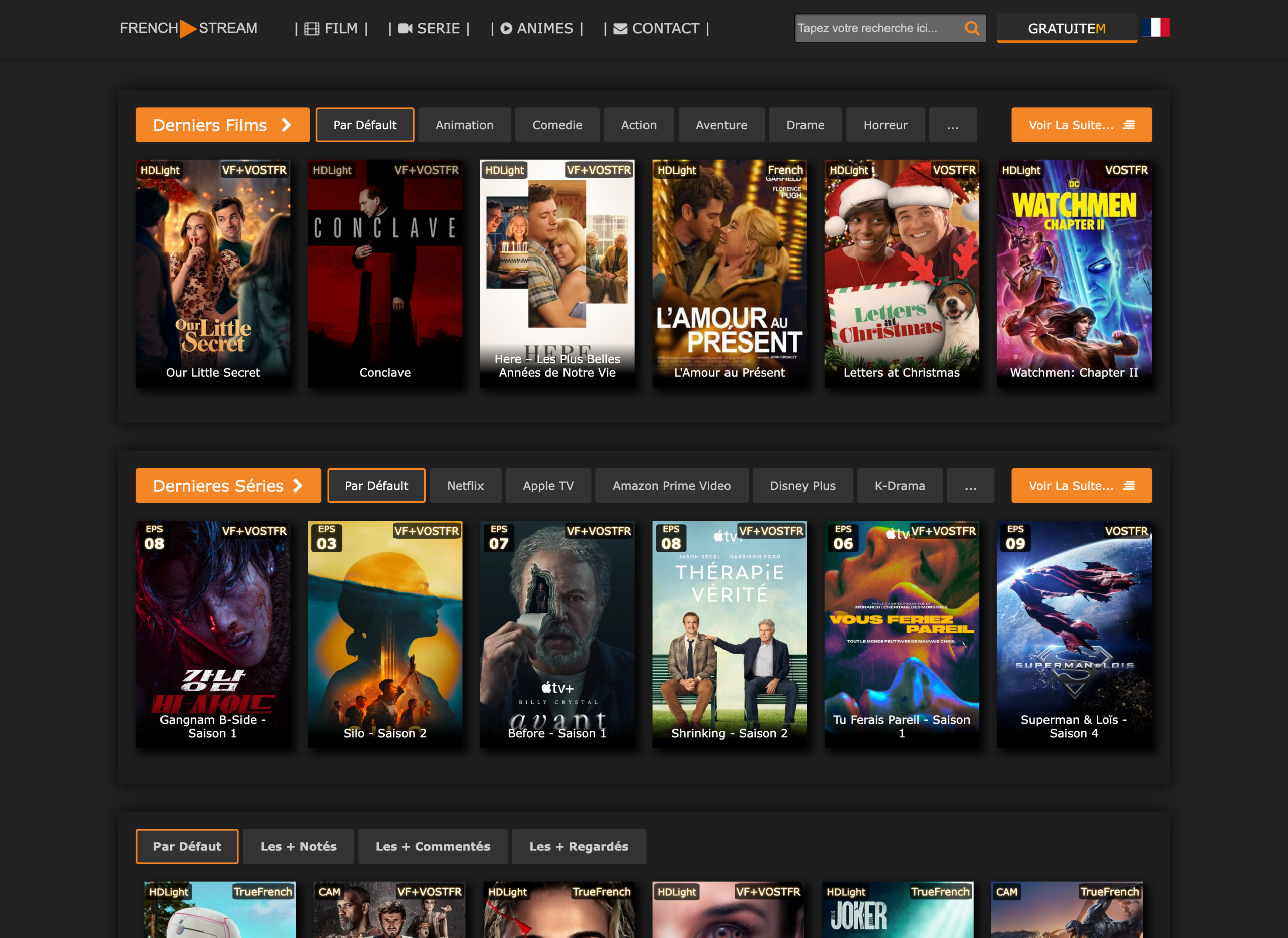Click the orange search magnifier icon
1288x938 pixels.
[971, 28]
